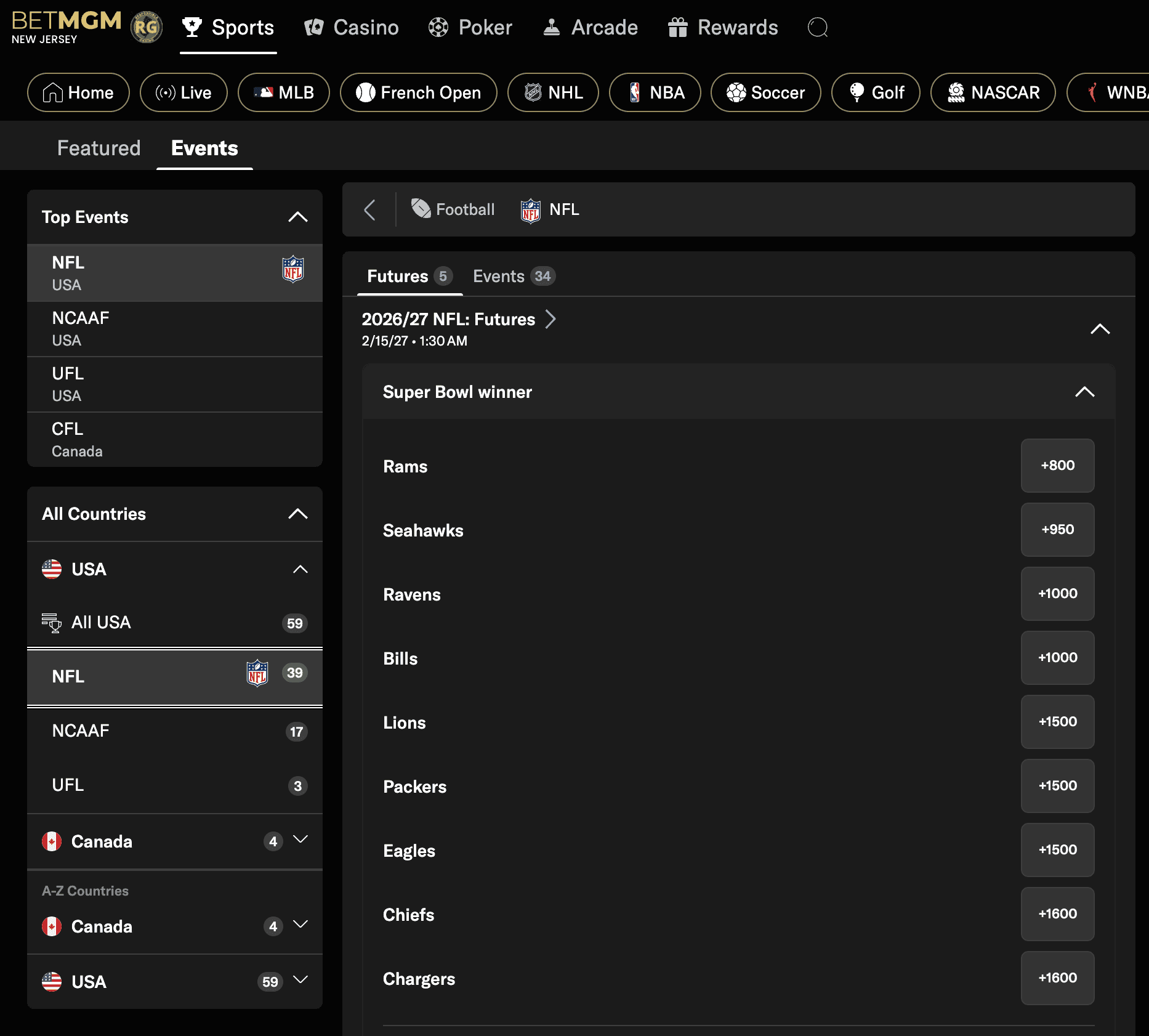This screenshot has height=1036, width=1149.
Task: Click the All USA trophy list icon
Action: (x=52, y=623)
